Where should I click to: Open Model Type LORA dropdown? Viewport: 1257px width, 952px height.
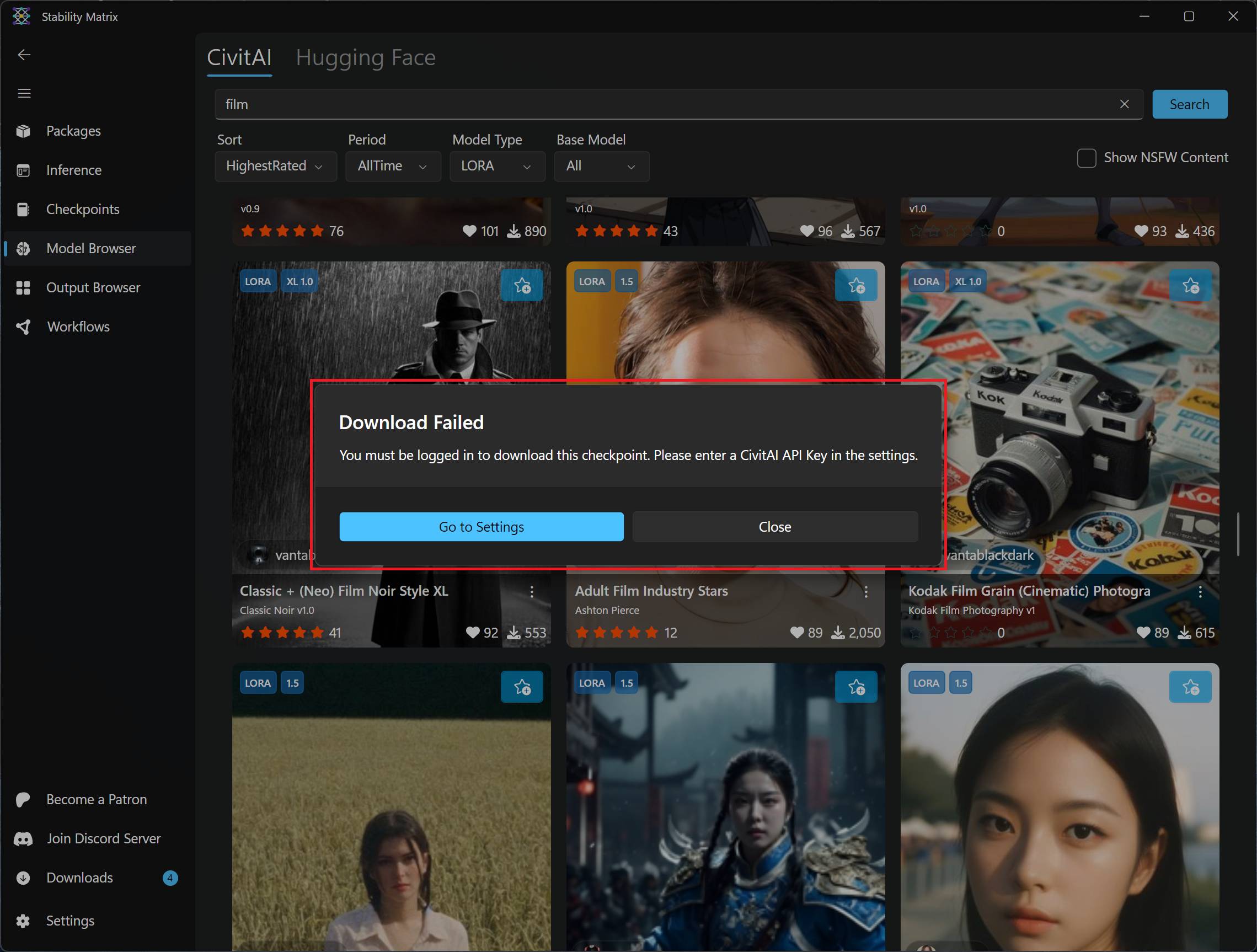coord(496,166)
